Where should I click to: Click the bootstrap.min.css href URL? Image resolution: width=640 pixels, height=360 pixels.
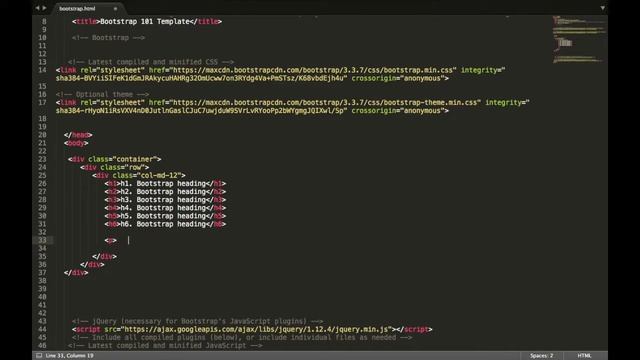click(313, 70)
